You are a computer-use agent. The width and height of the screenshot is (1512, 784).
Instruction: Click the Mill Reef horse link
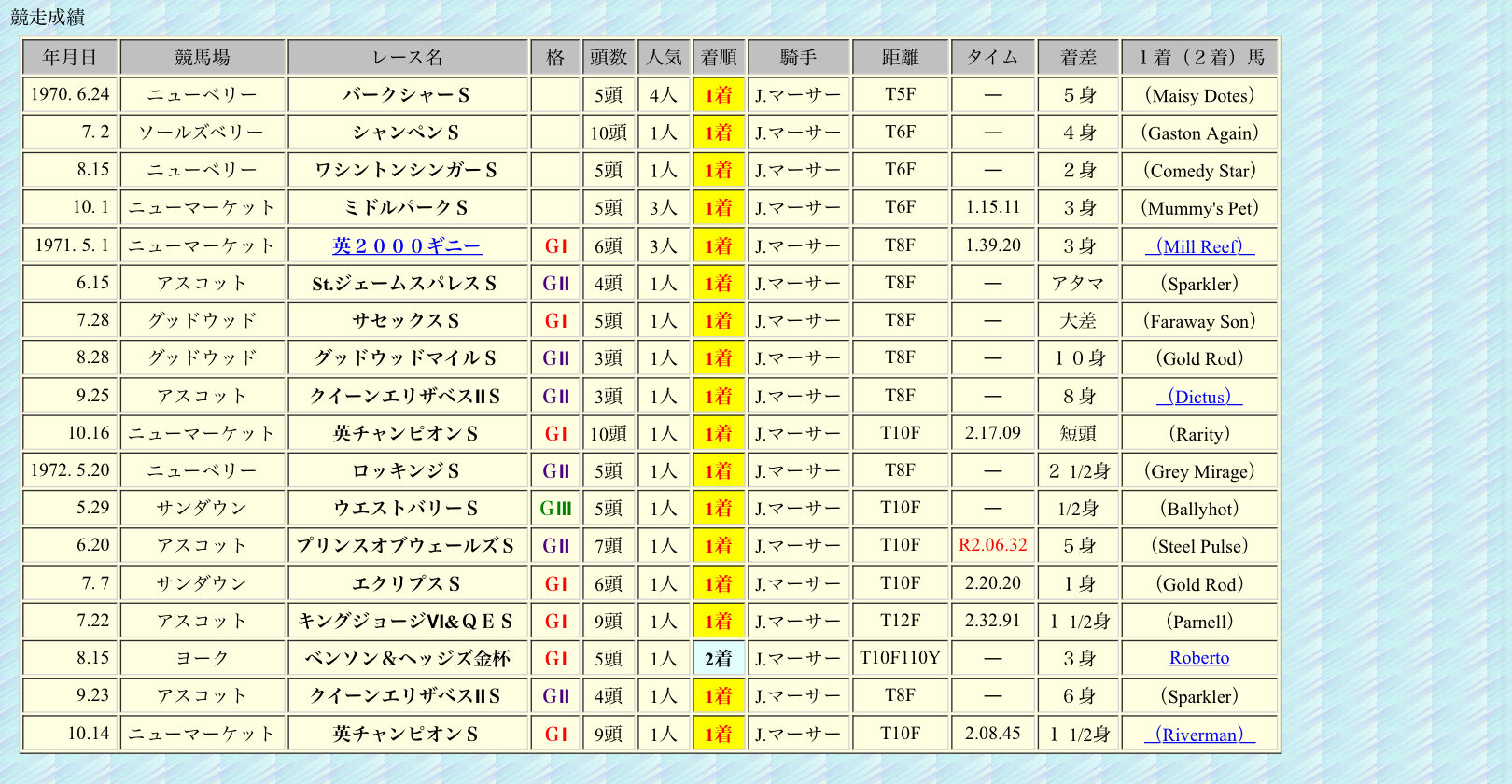(x=1199, y=246)
